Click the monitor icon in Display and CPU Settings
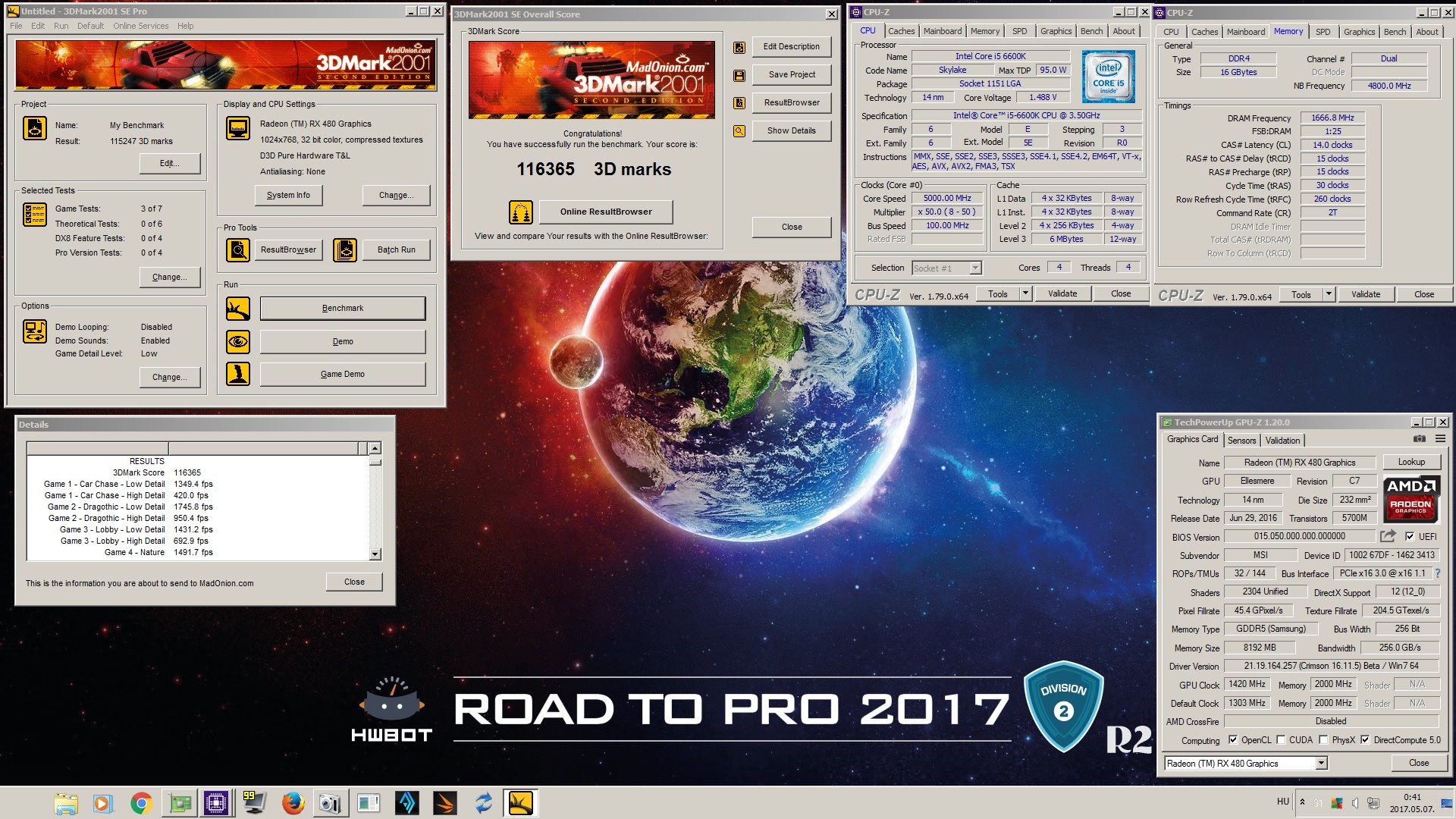This screenshot has height=819, width=1456. pyautogui.click(x=238, y=128)
